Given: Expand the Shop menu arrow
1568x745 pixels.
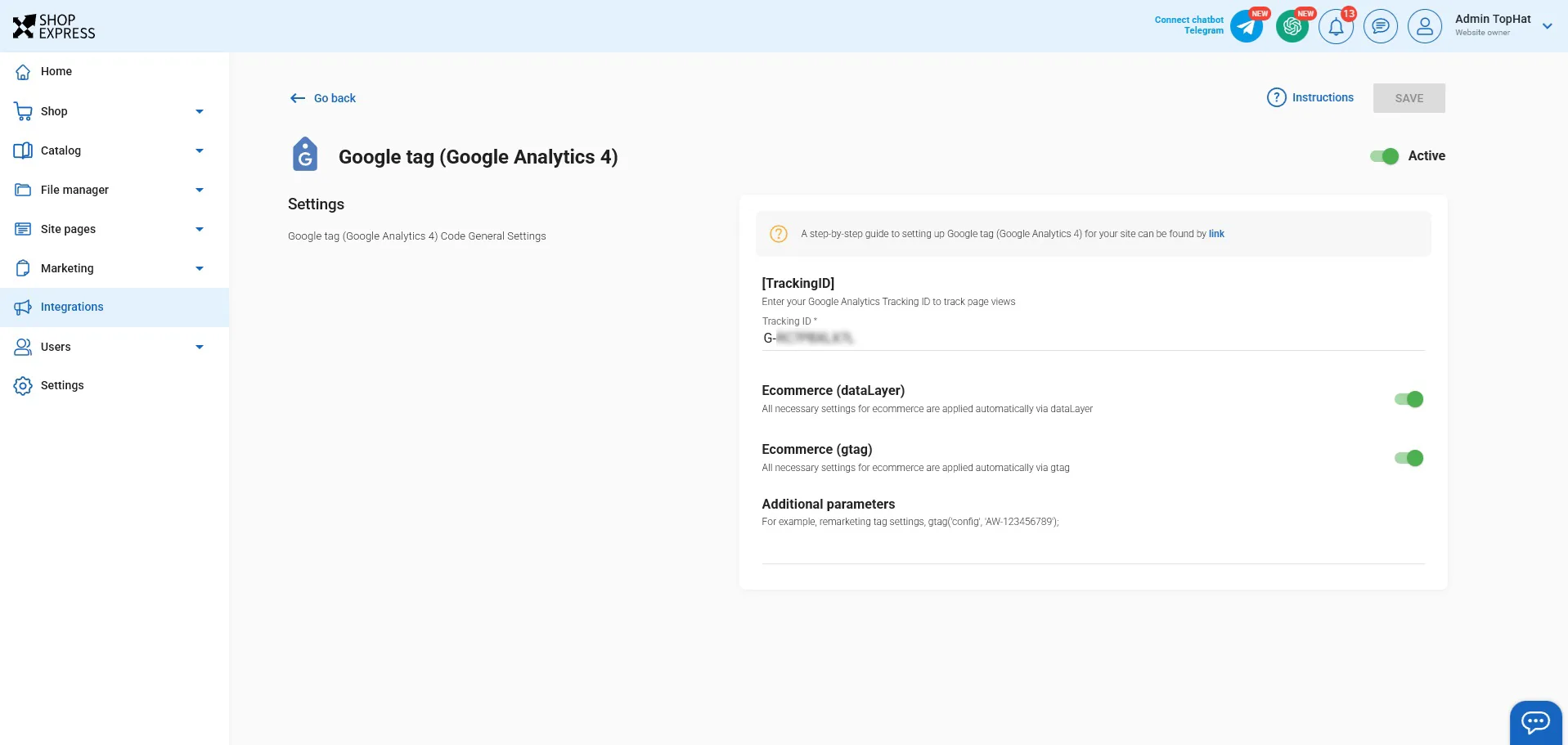Looking at the screenshot, I should pyautogui.click(x=200, y=111).
